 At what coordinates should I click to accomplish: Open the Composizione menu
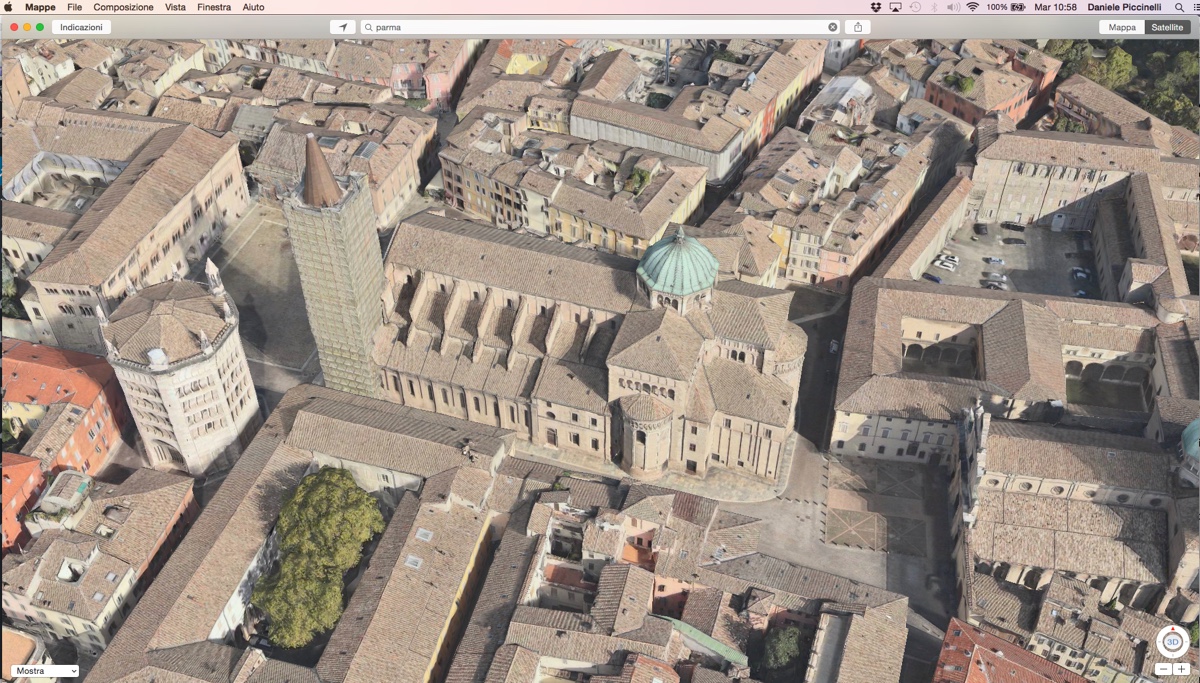(x=124, y=7)
